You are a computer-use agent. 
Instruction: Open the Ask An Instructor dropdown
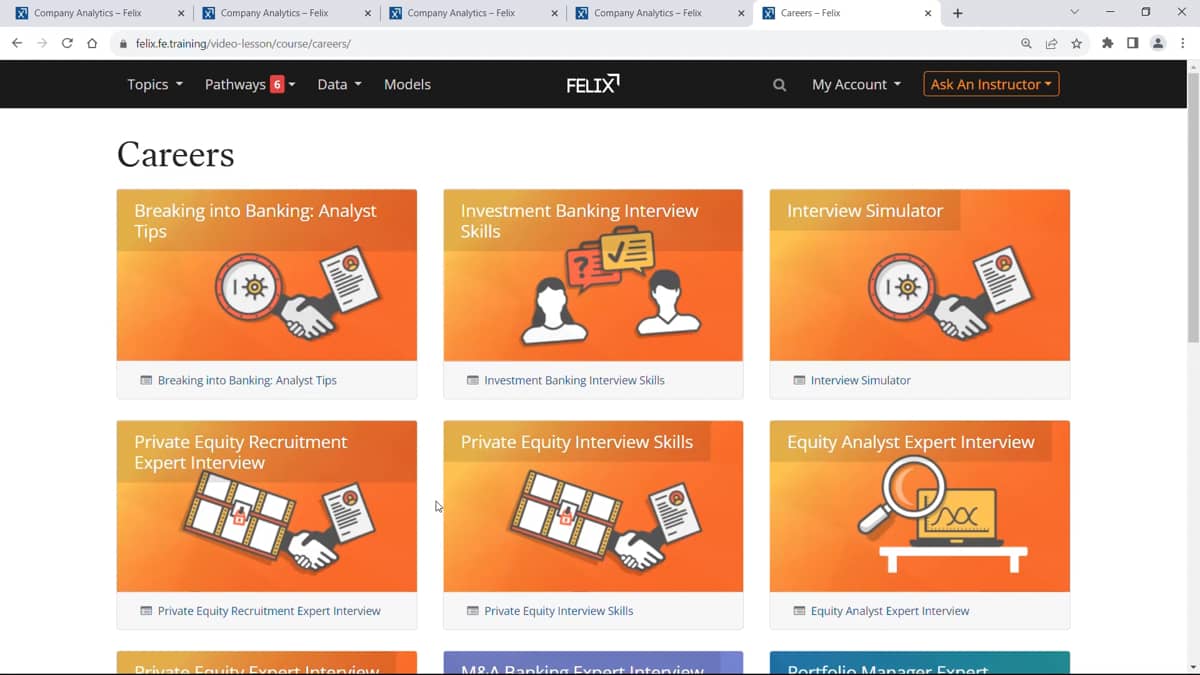[x=991, y=84]
